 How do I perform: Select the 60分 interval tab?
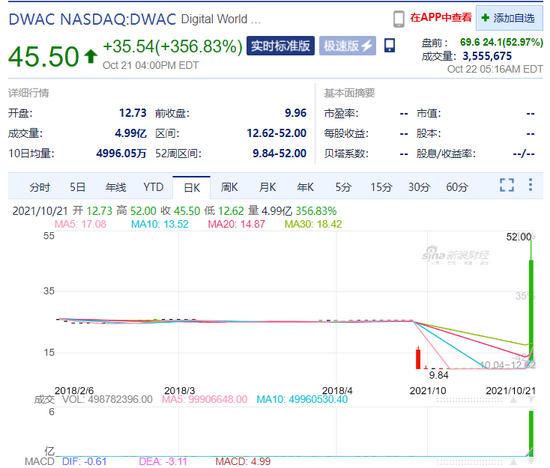tap(457, 187)
